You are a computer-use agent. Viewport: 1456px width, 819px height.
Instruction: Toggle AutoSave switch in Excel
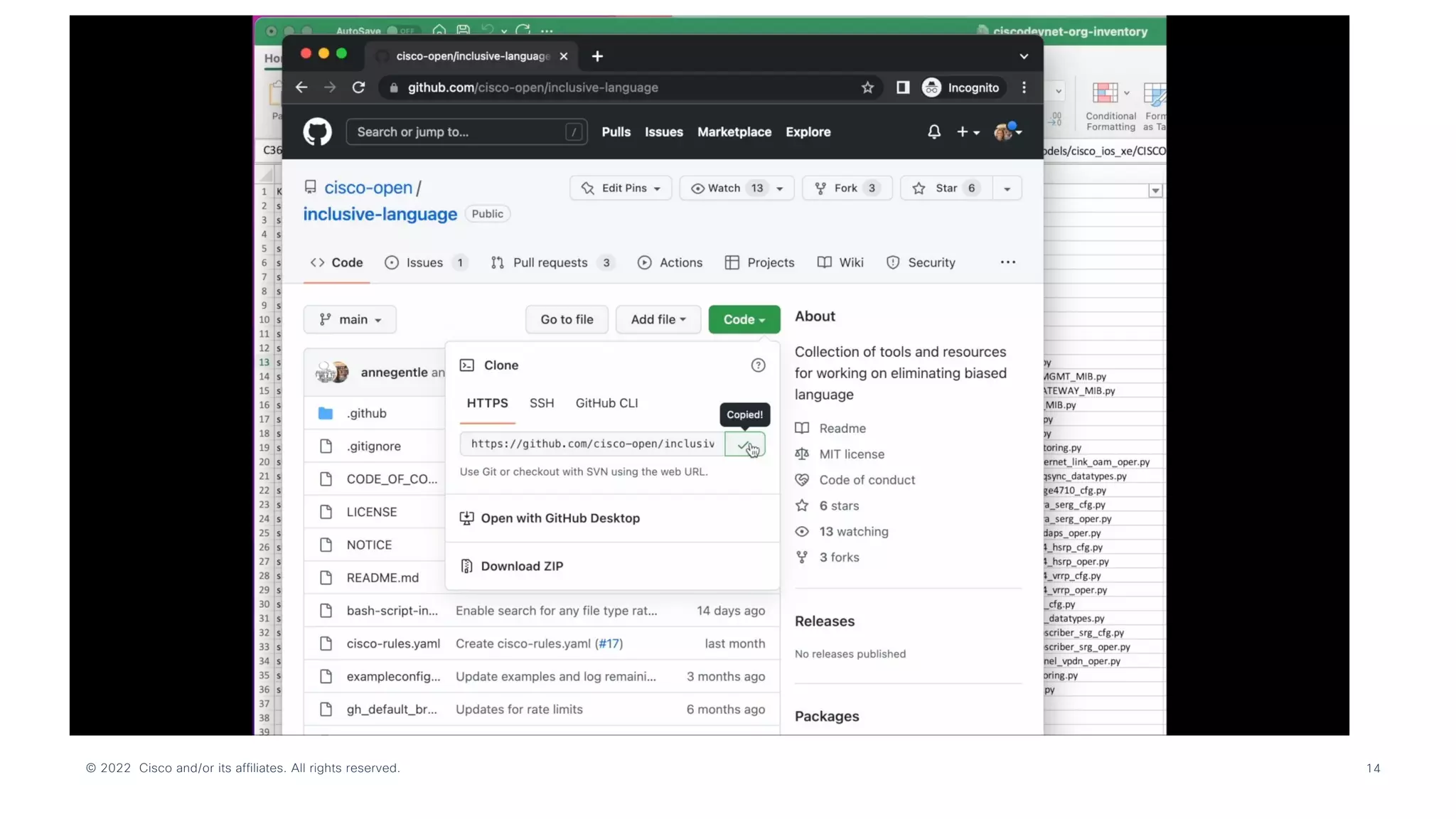tap(401, 31)
